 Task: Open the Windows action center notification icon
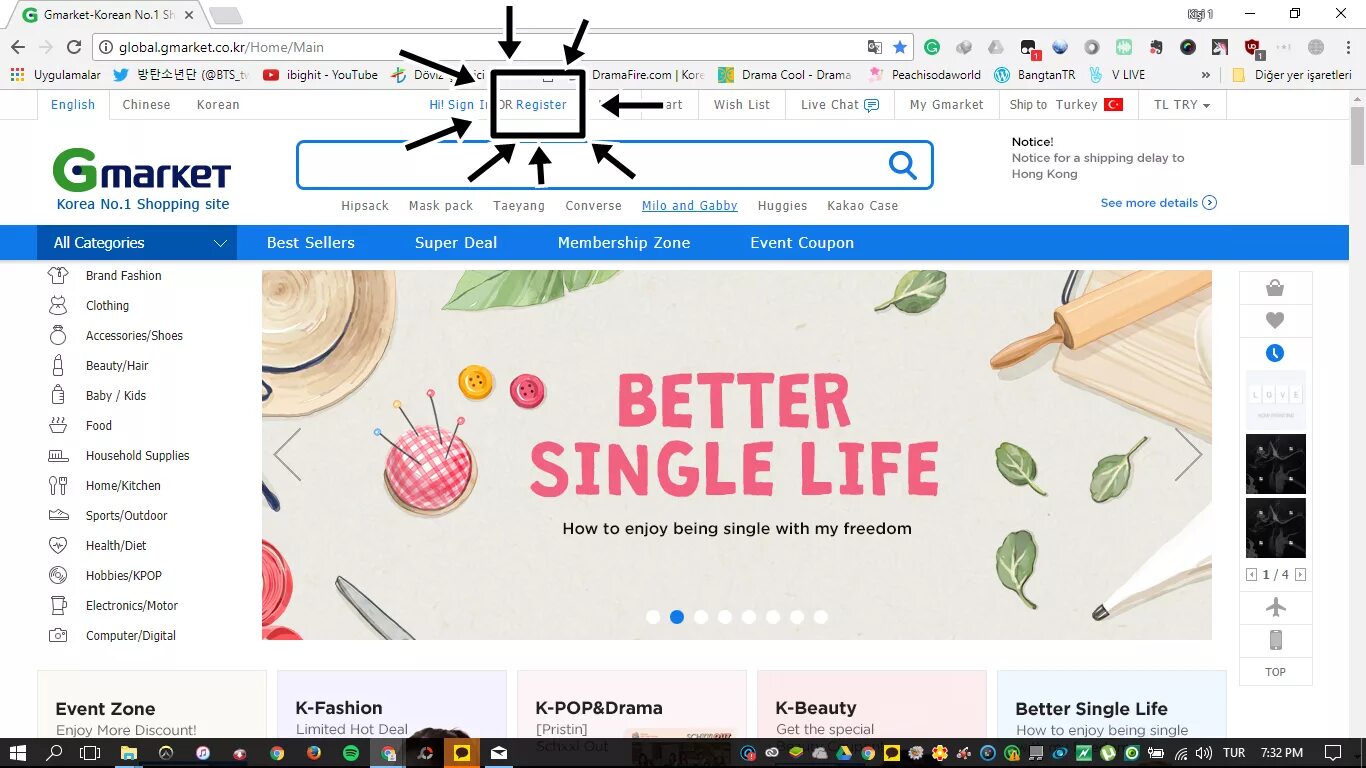tap(1333, 753)
